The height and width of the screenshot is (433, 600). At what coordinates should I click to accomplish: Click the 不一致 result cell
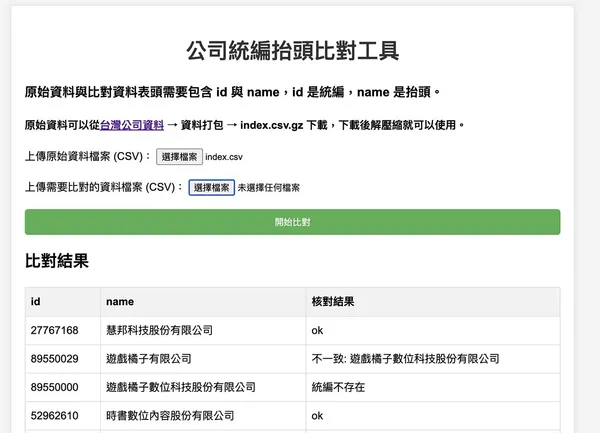pos(405,358)
